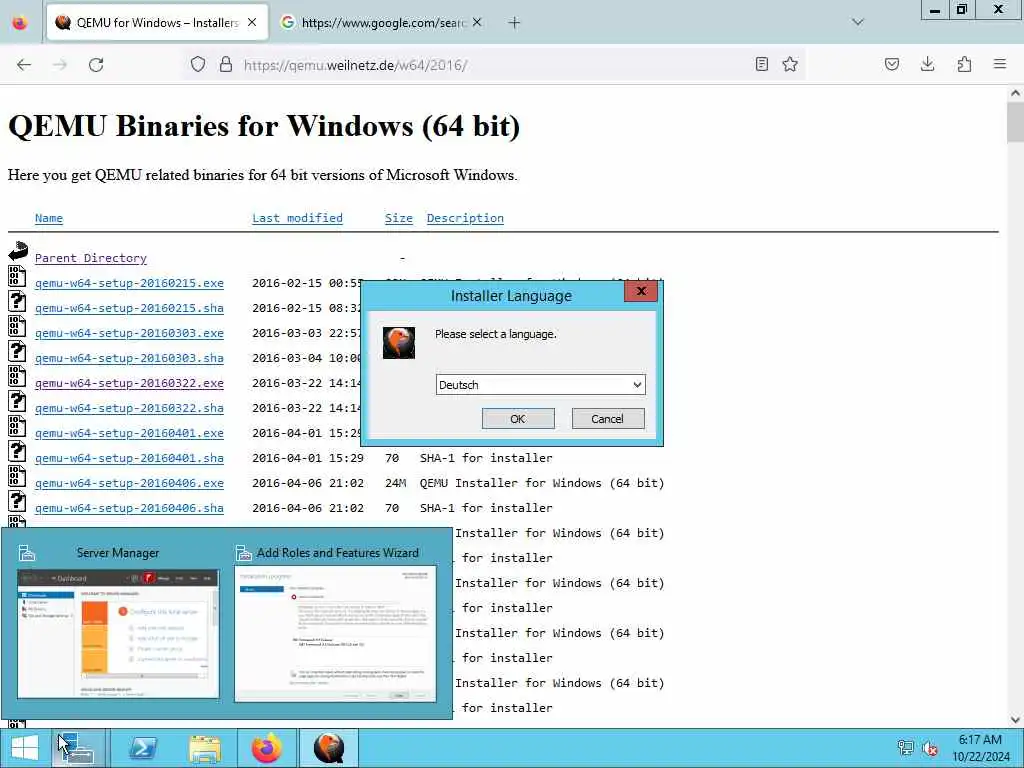Open qemu-w64-setup-20160303.sha link
This screenshot has width=1024, height=768.
[129, 358]
